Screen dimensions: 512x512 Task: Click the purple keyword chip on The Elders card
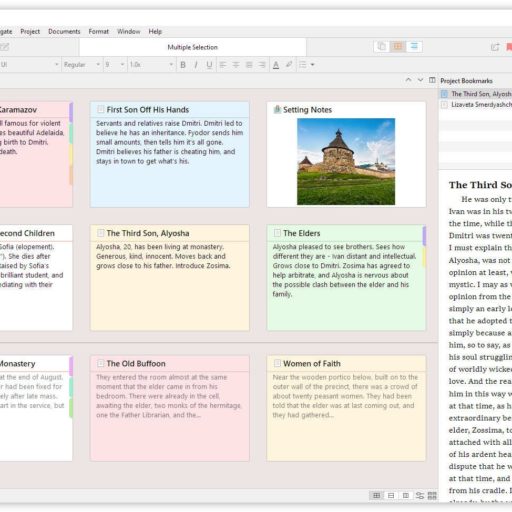424,236
